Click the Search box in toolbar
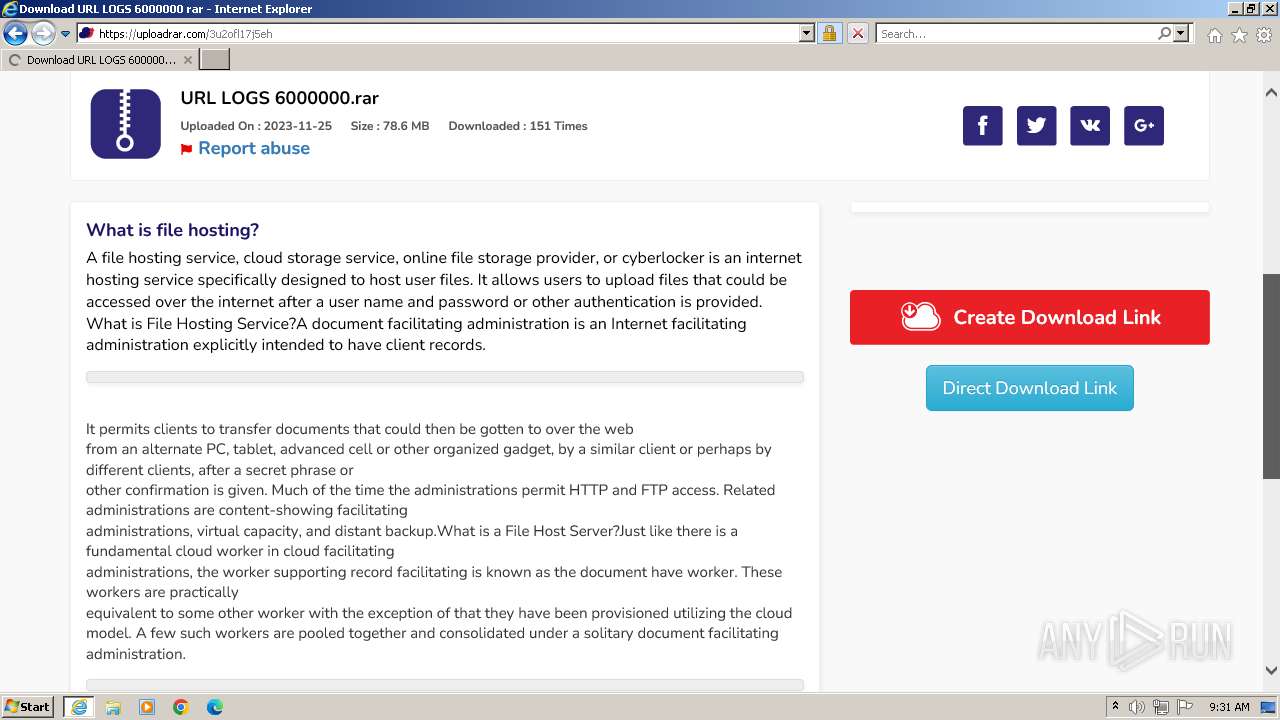 pyautogui.click(x=1016, y=33)
